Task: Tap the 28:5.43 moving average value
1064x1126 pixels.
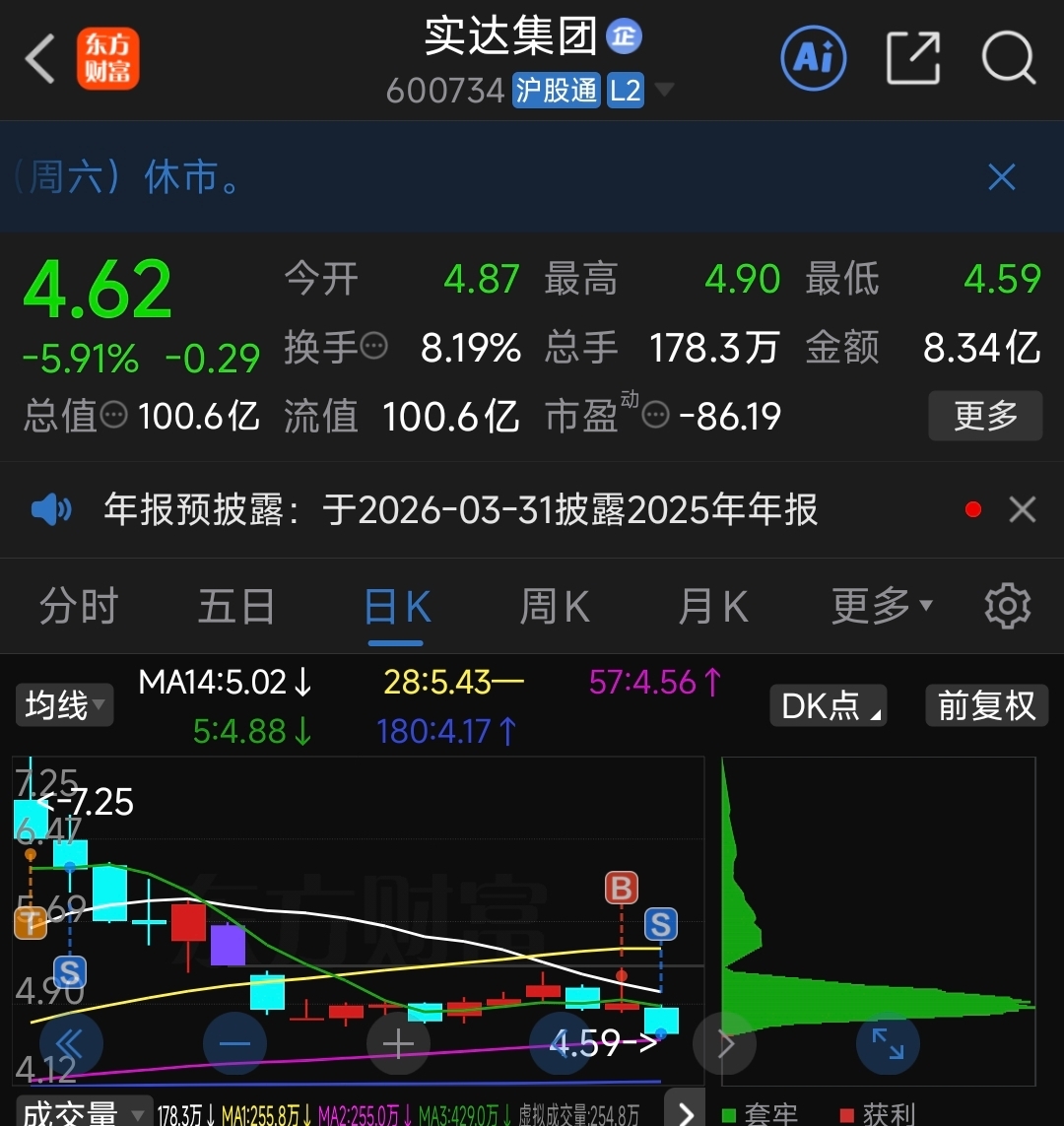Action: click(x=454, y=682)
